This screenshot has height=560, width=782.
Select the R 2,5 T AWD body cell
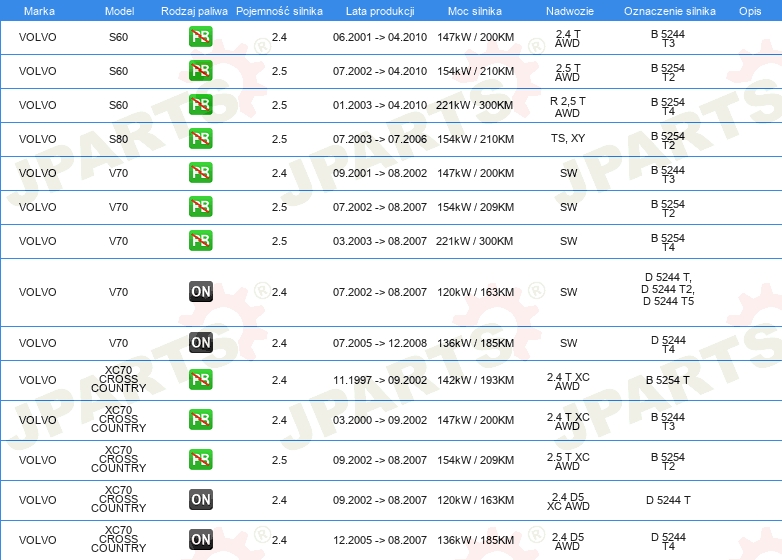(568, 107)
